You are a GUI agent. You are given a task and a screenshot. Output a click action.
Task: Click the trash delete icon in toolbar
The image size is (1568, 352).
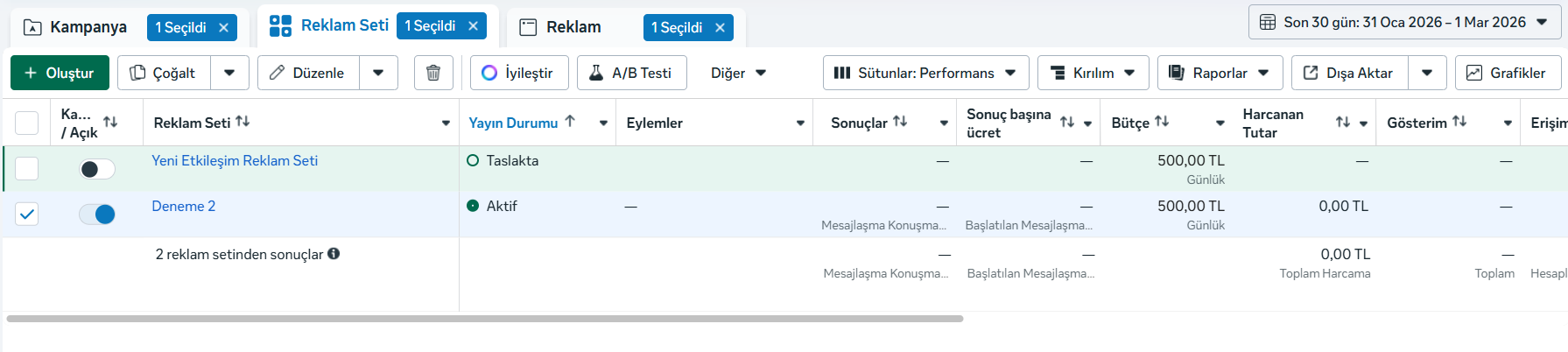tap(432, 73)
